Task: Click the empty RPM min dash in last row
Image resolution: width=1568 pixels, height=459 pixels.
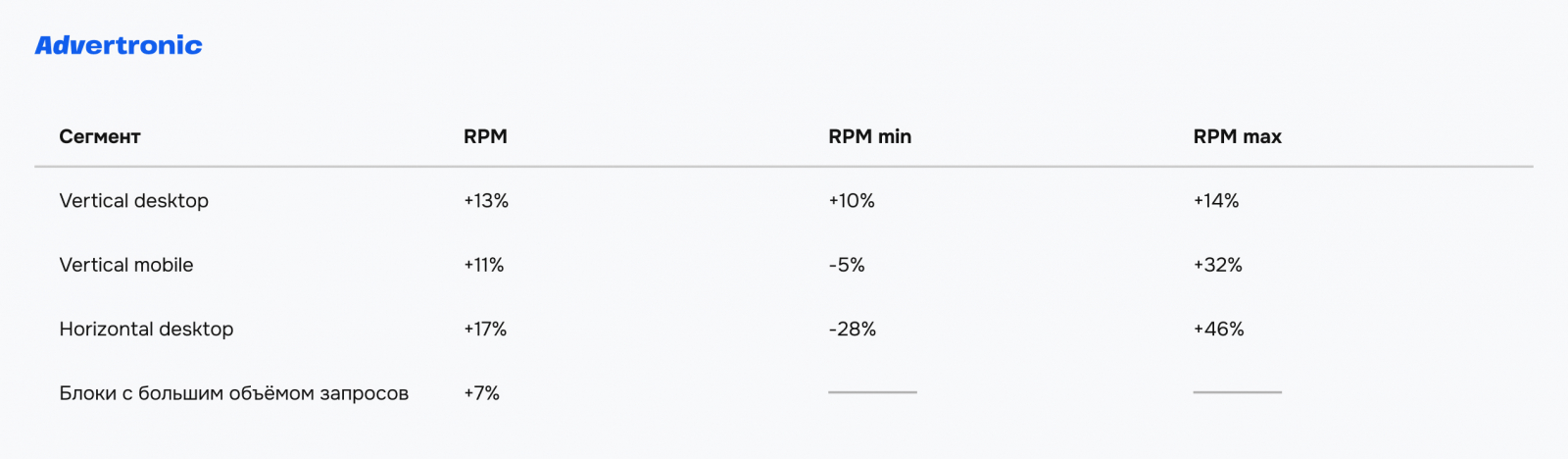Action: 872,392
